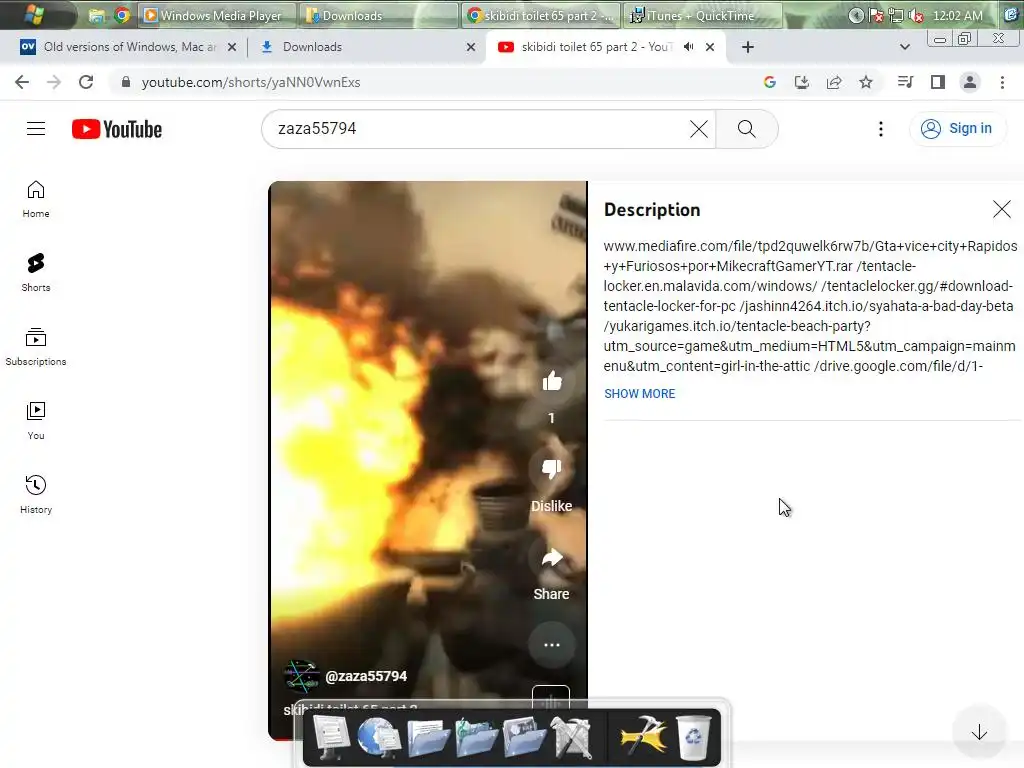This screenshot has width=1024, height=768.
Task: Close the Downloads tab
Action: coord(471,47)
